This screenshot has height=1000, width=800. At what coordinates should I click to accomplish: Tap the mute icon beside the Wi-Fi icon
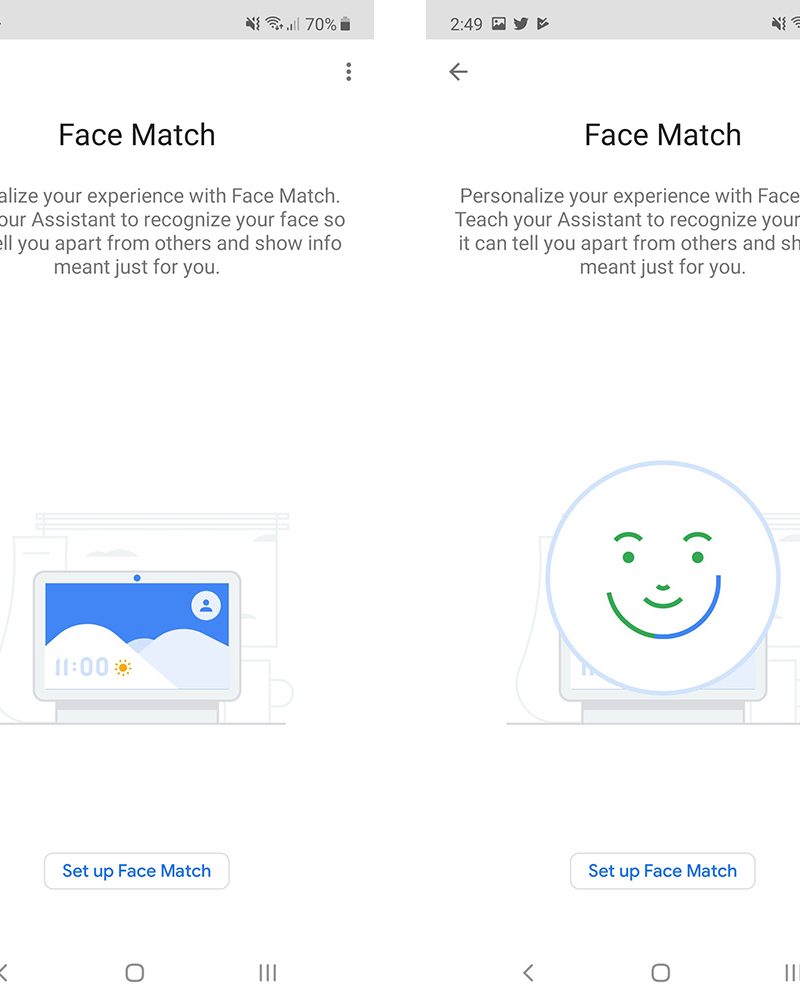click(x=252, y=24)
